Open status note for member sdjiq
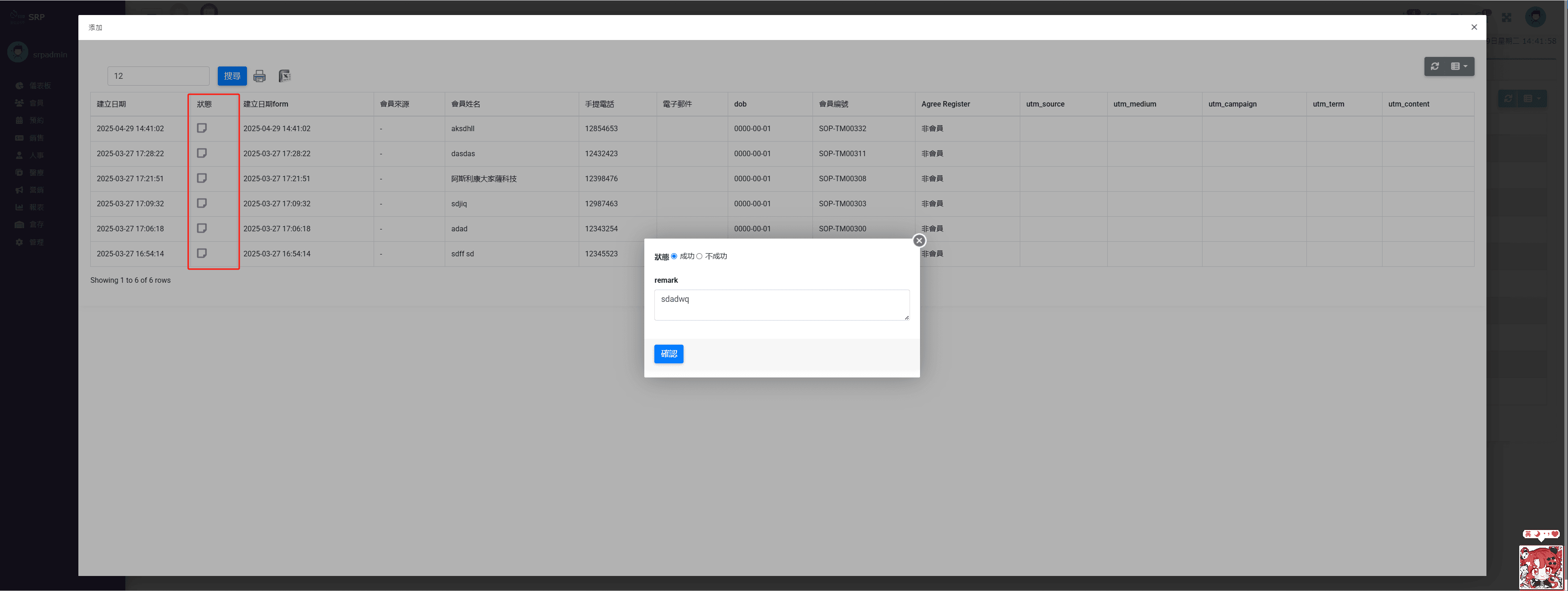Viewport: 1568px width, 591px height. (202, 203)
